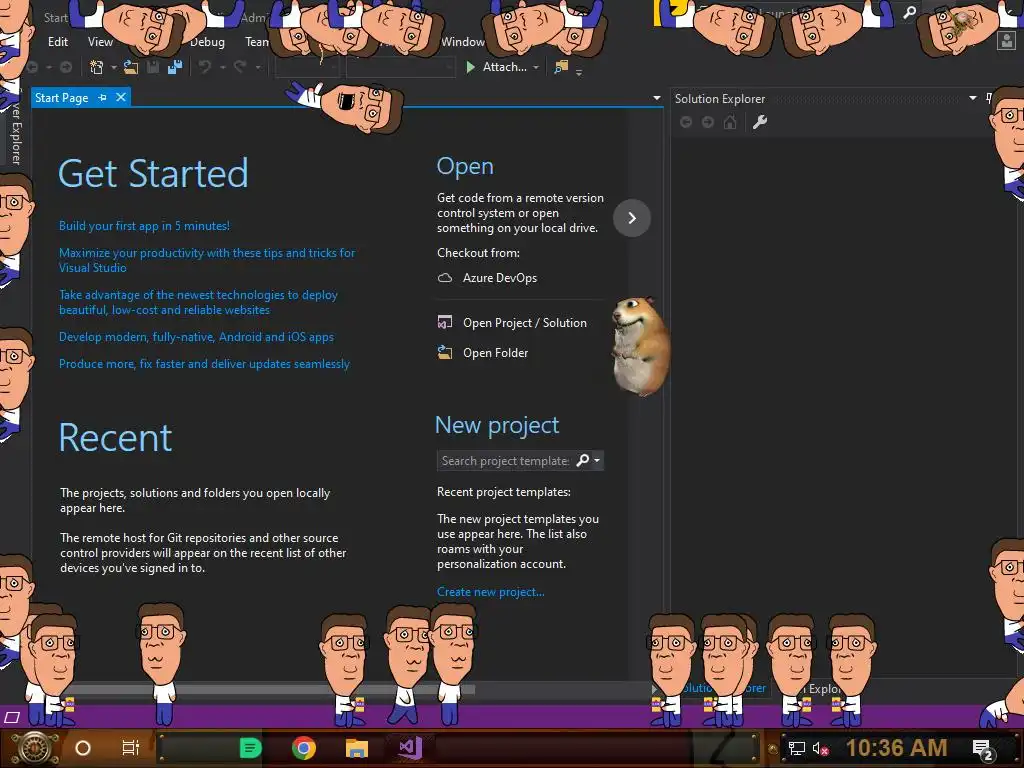Viewport: 1024px width, 768px height.
Task: Open the Team menu
Action: point(257,41)
